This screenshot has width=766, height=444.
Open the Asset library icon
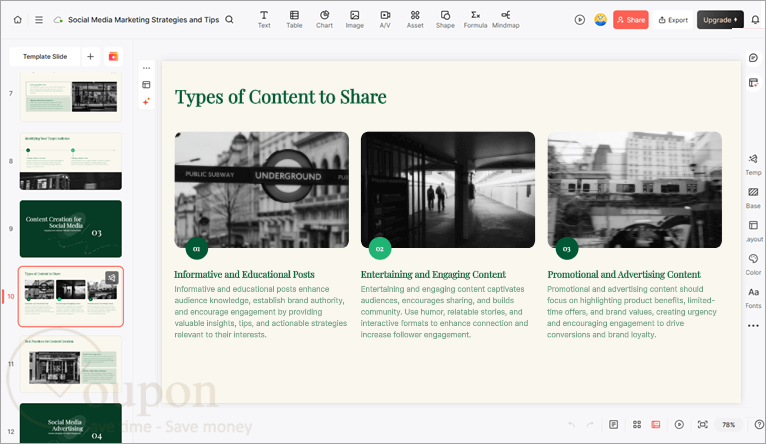[415, 20]
